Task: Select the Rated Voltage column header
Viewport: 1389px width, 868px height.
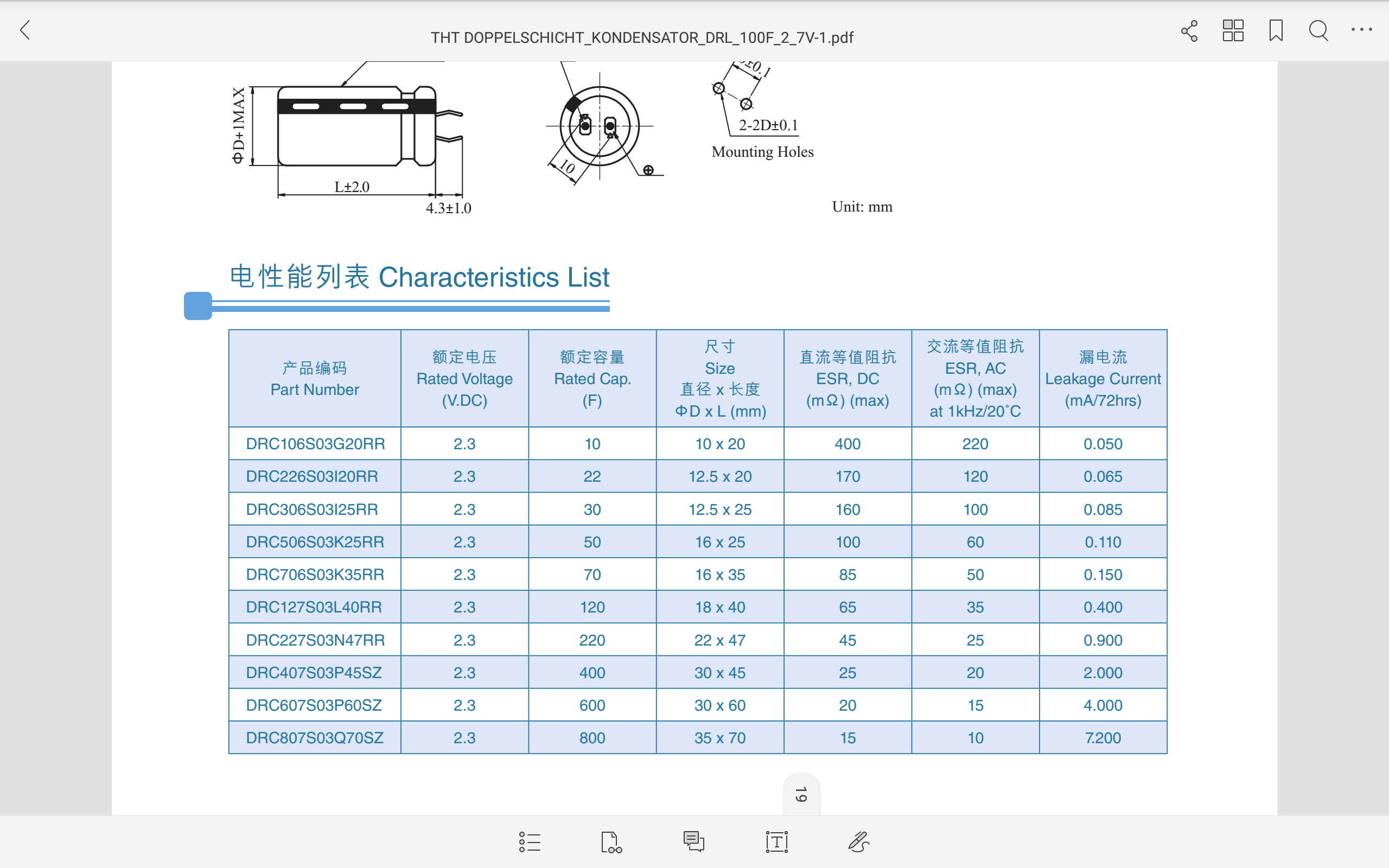Action: (464, 379)
